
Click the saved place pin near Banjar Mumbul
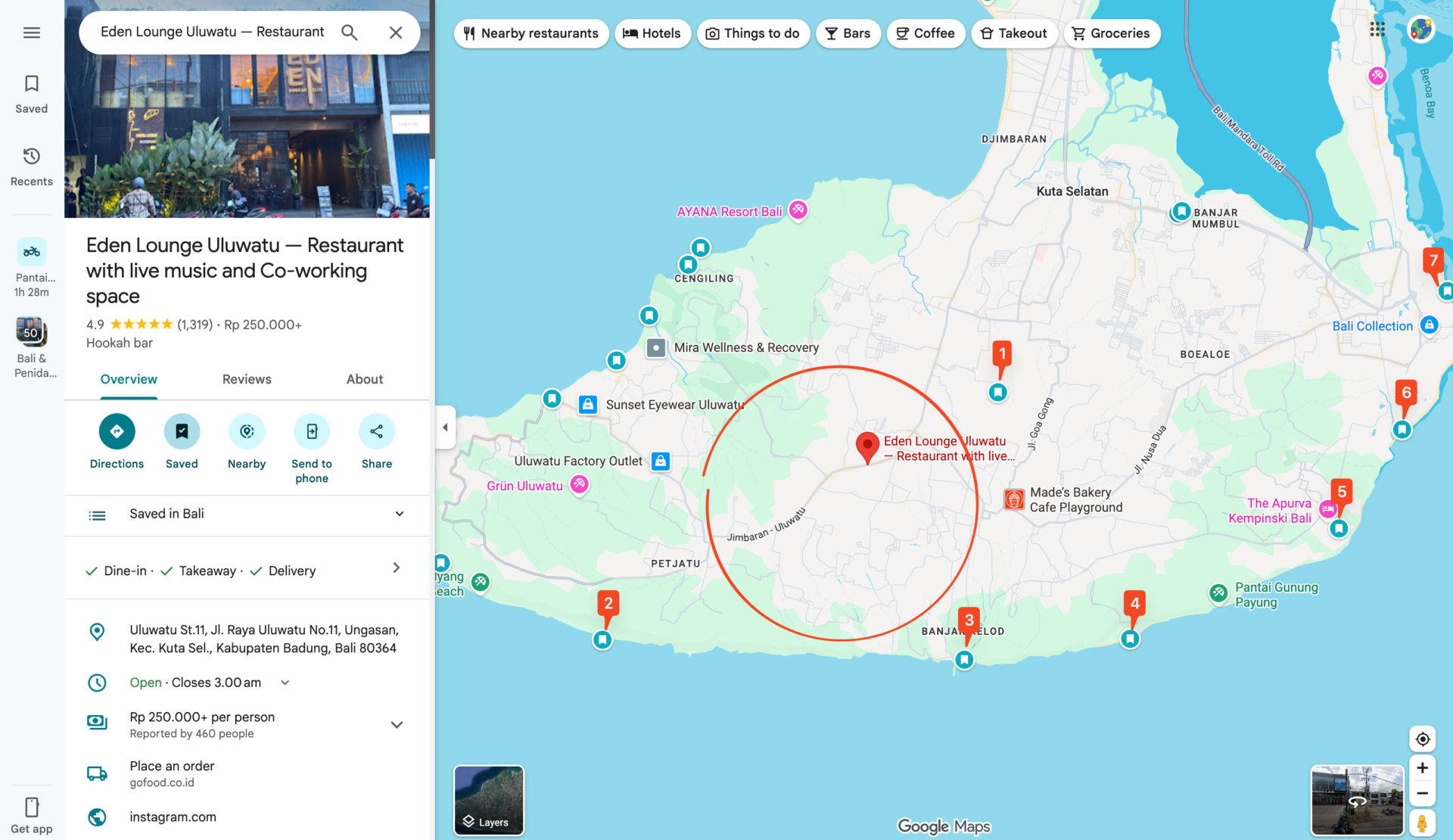[1181, 212]
